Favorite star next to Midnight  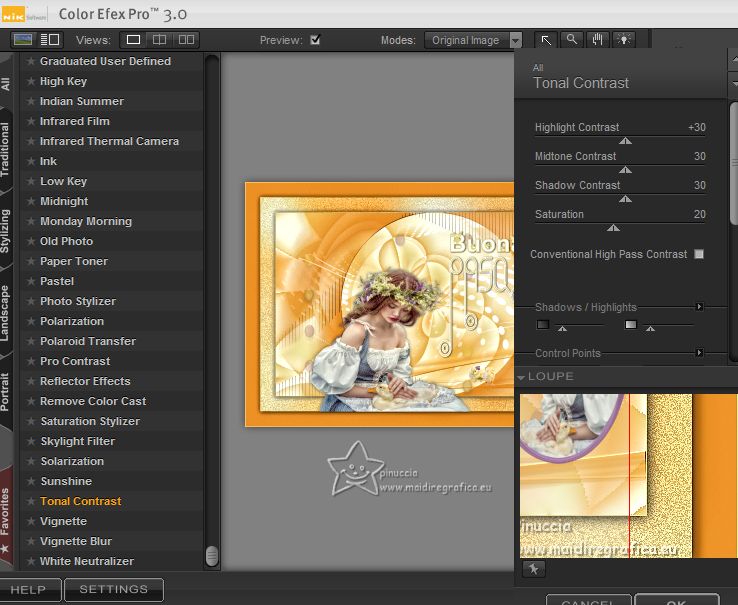point(31,202)
